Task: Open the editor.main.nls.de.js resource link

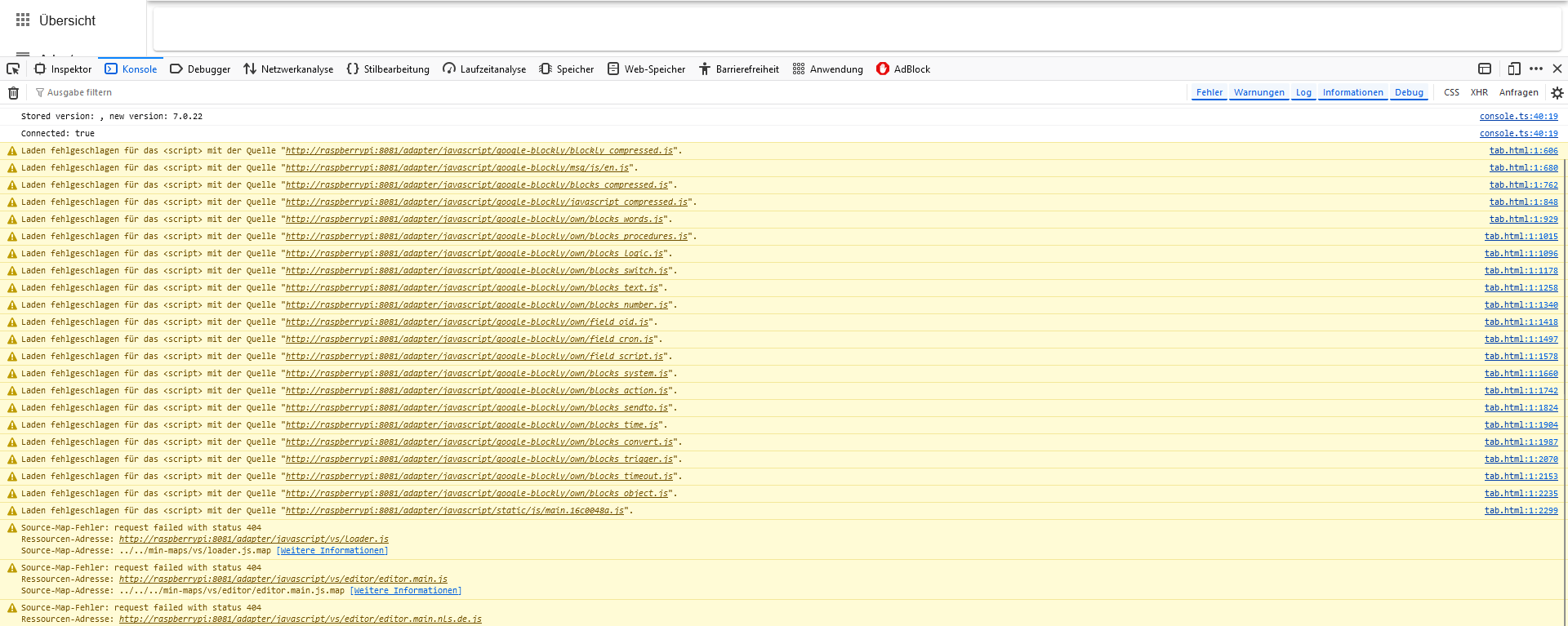Action: [x=301, y=619]
